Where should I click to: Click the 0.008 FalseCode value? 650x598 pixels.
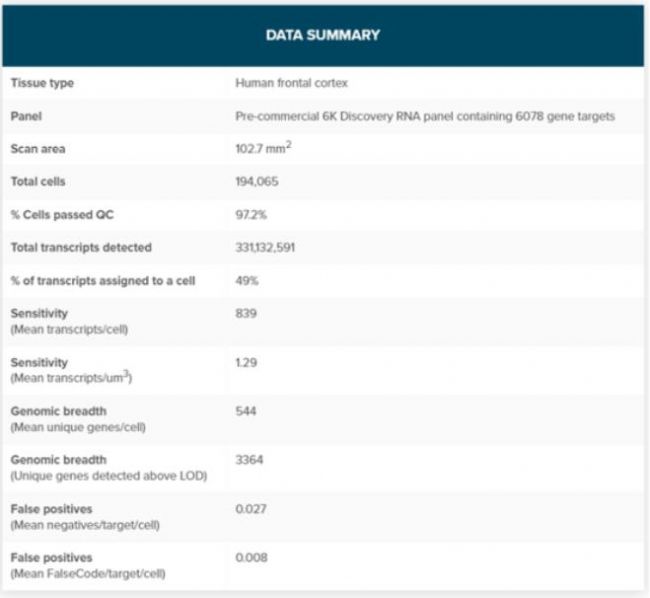[x=251, y=557]
